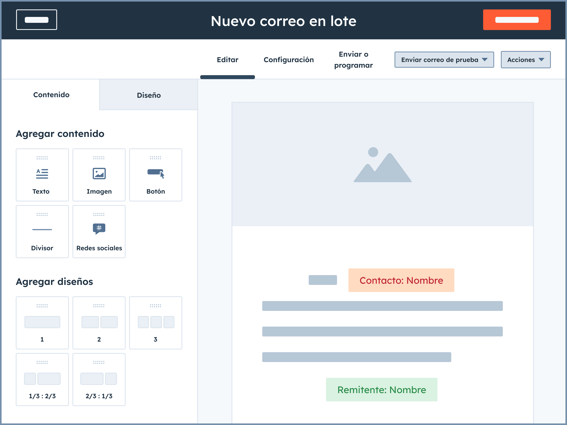This screenshot has width=567, height=425.
Task: Add the Redes sociales module
Action: (99, 231)
